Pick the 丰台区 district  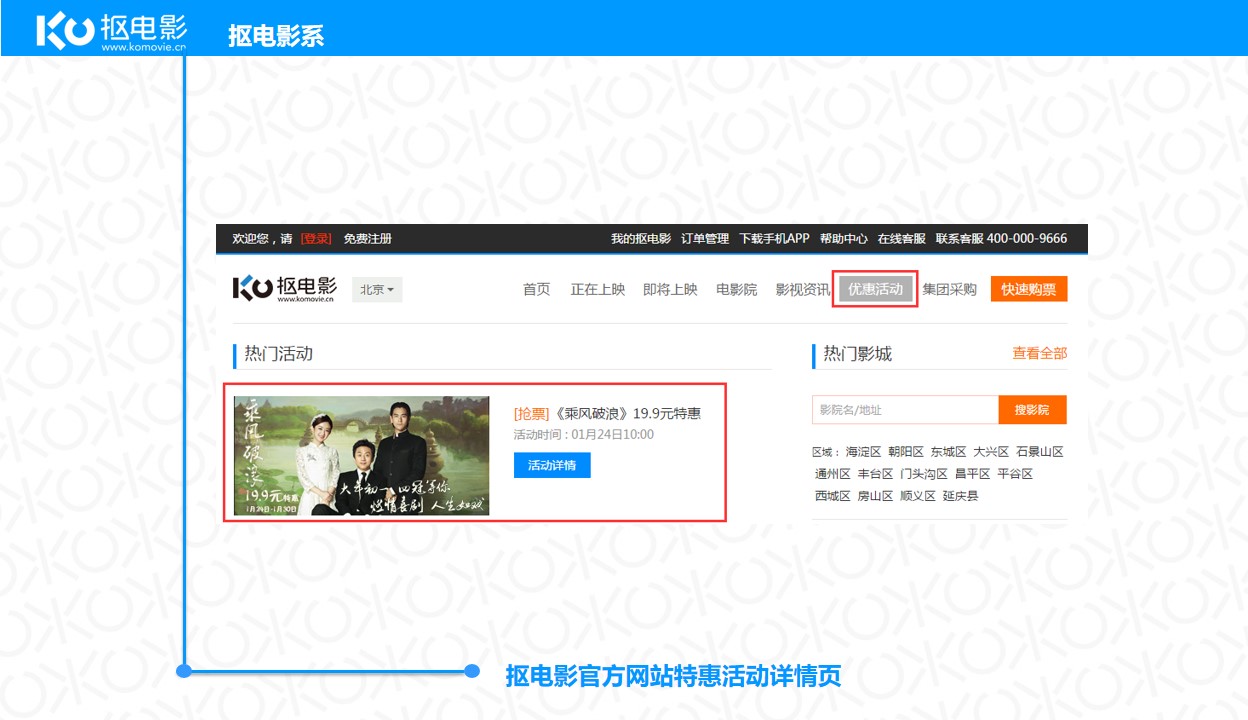point(875,474)
